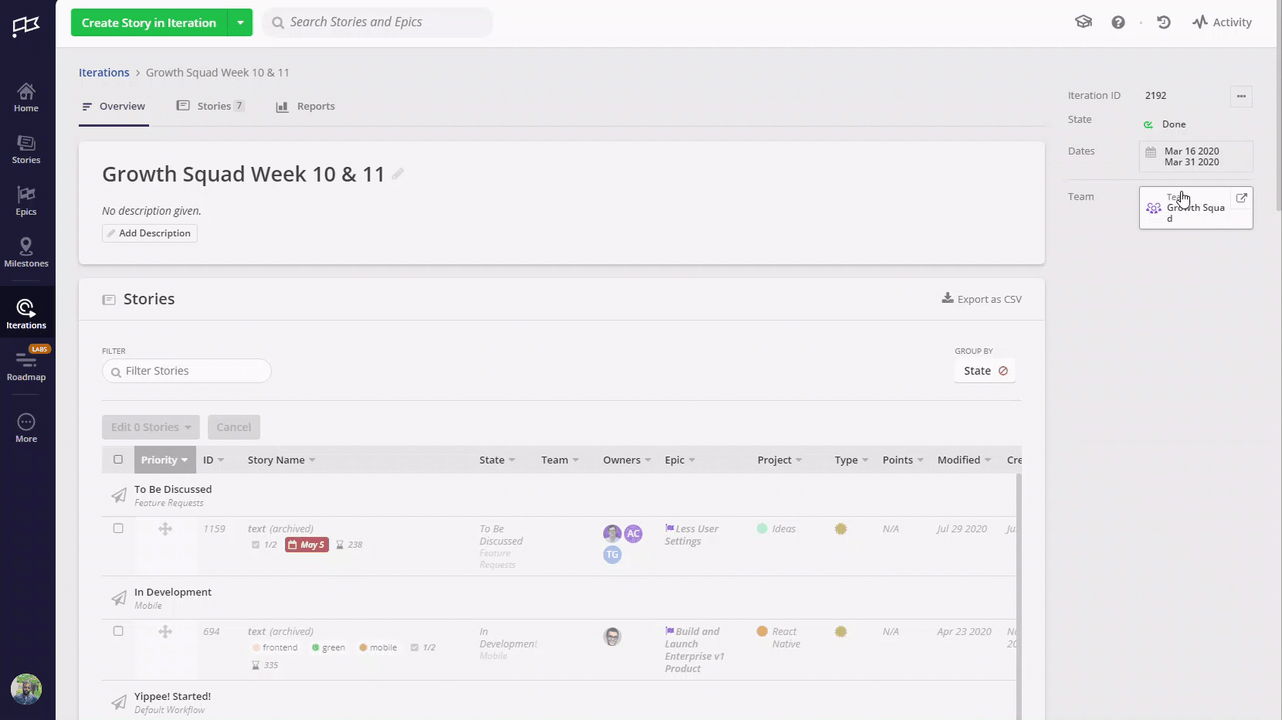Open the Type column dropdown
Image resolution: width=1282 pixels, height=720 pixels.
pos(852,460)
